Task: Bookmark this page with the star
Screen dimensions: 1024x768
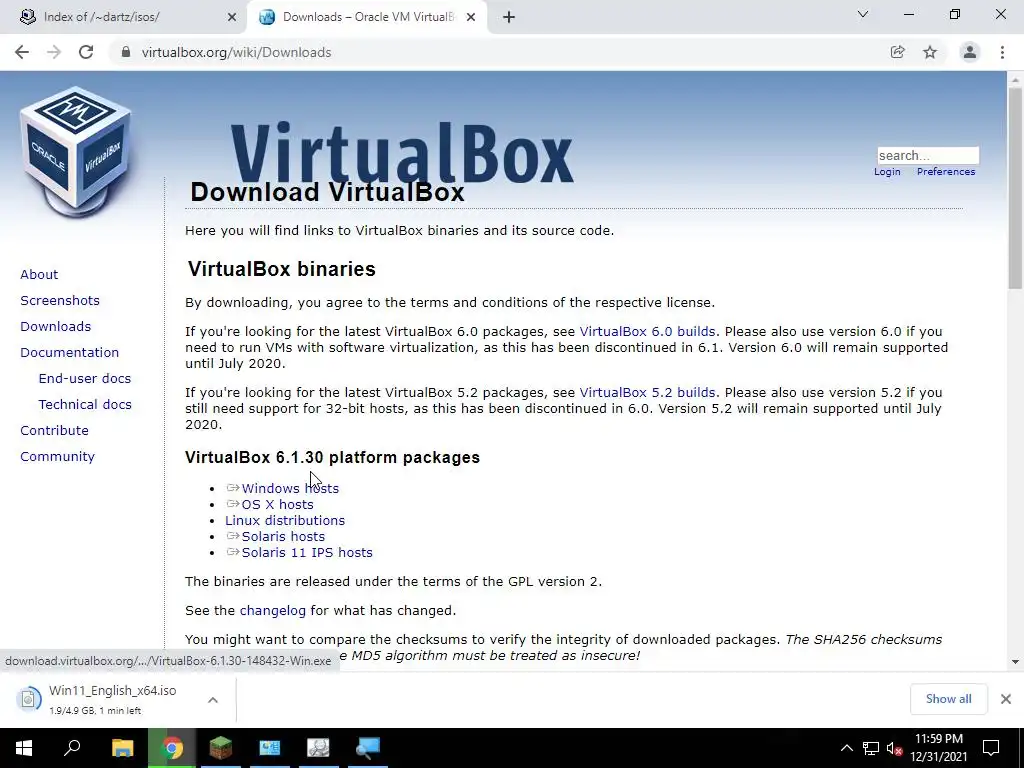Action: (930, 52)
